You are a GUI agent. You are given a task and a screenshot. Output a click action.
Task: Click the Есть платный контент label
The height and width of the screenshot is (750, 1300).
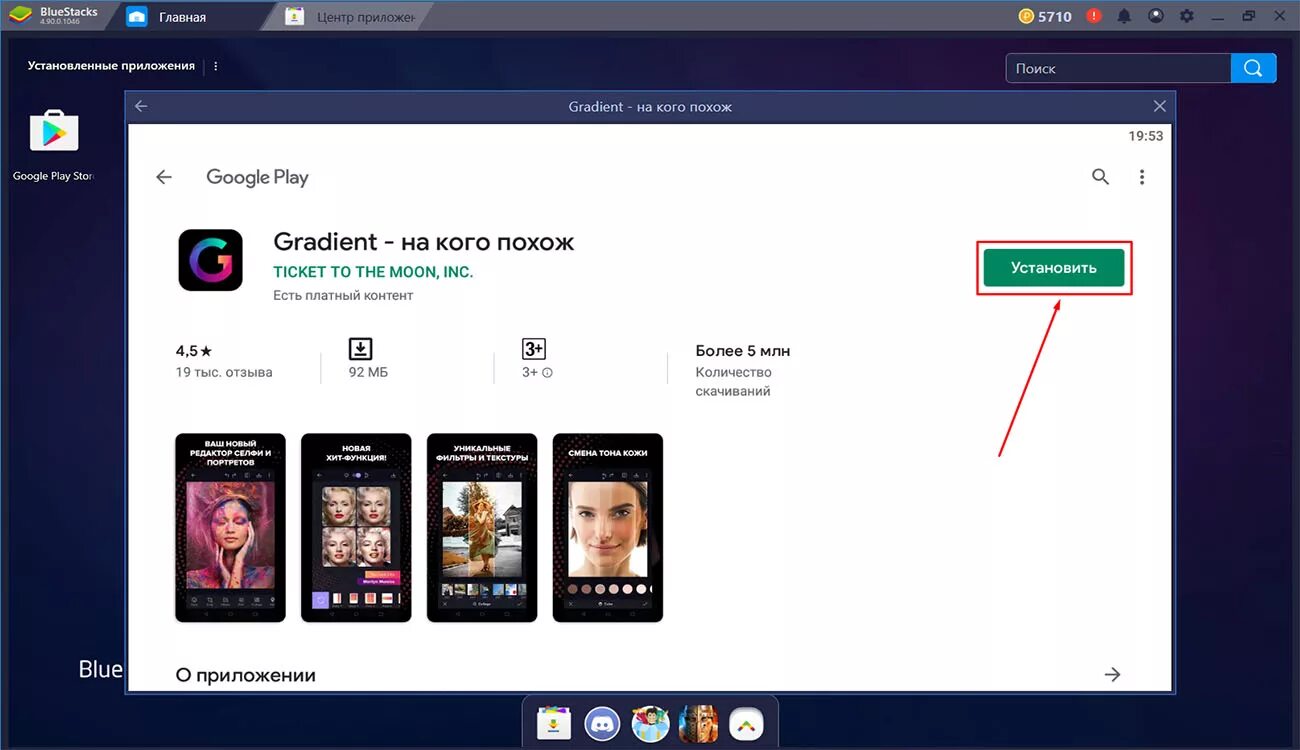tap(343, 296)
